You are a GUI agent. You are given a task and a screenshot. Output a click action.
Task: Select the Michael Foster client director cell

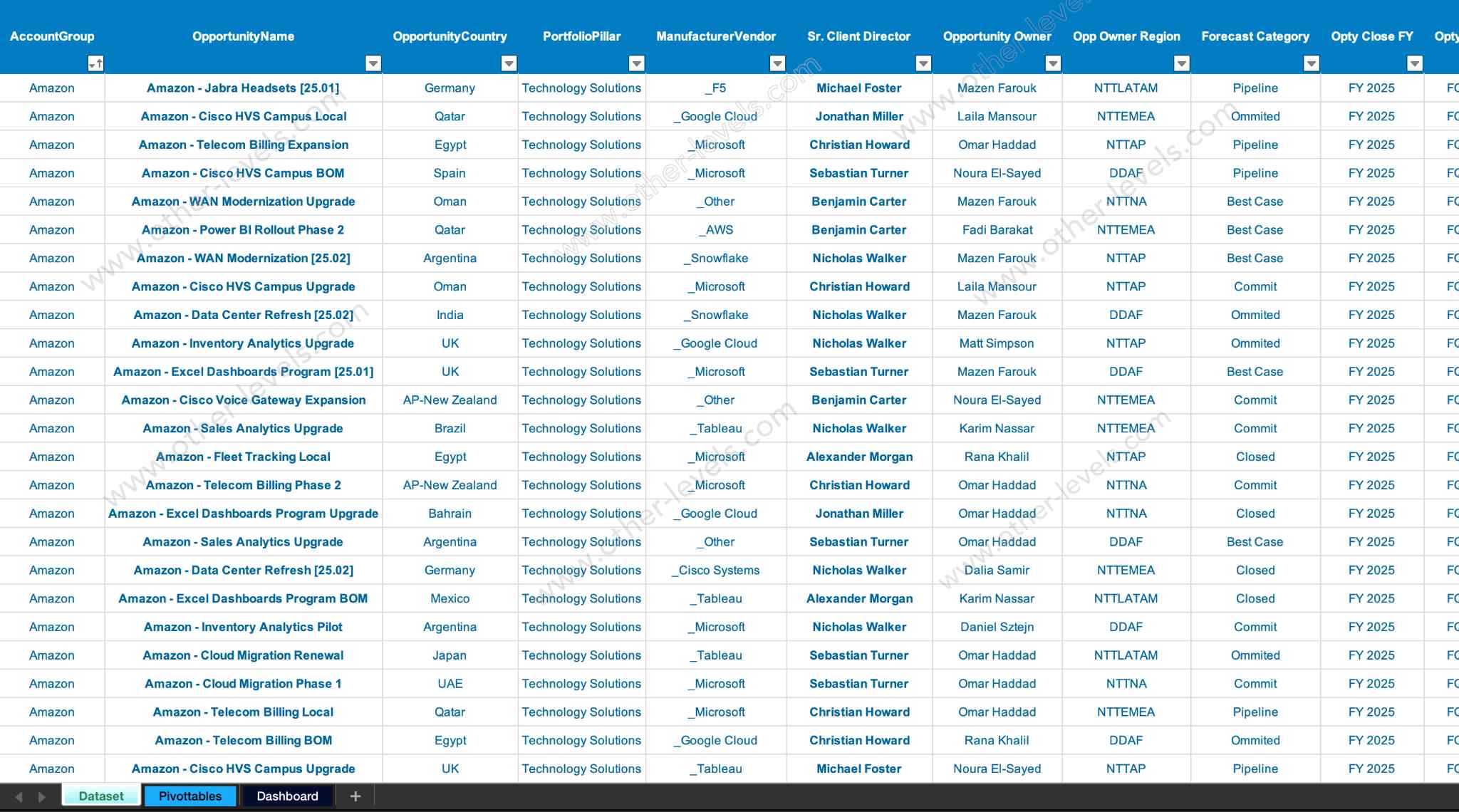pyautogui.click(x=858, y=88)
